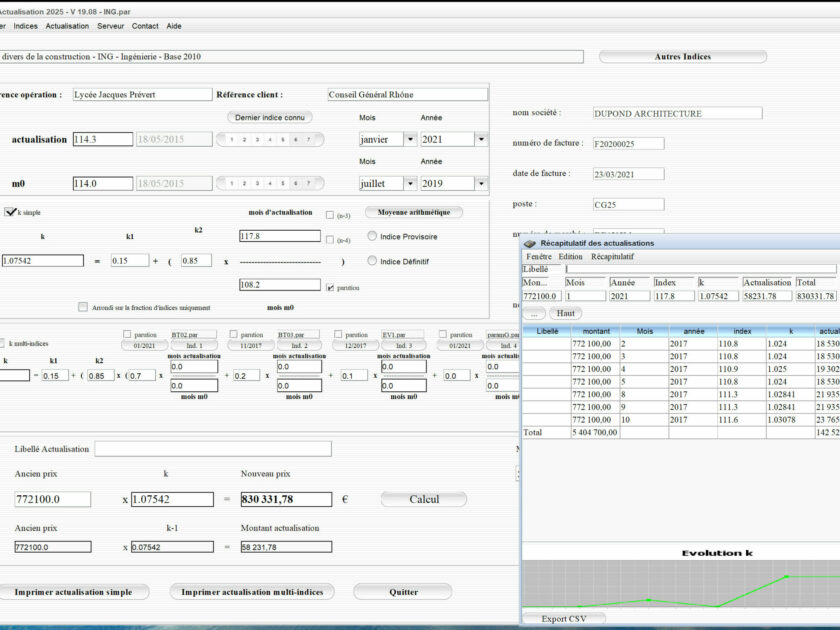The height and width of the screenshot is (630, 840).
Task: Click Imprimer actualisation multi-indices
Action: [x=252, y=592]
